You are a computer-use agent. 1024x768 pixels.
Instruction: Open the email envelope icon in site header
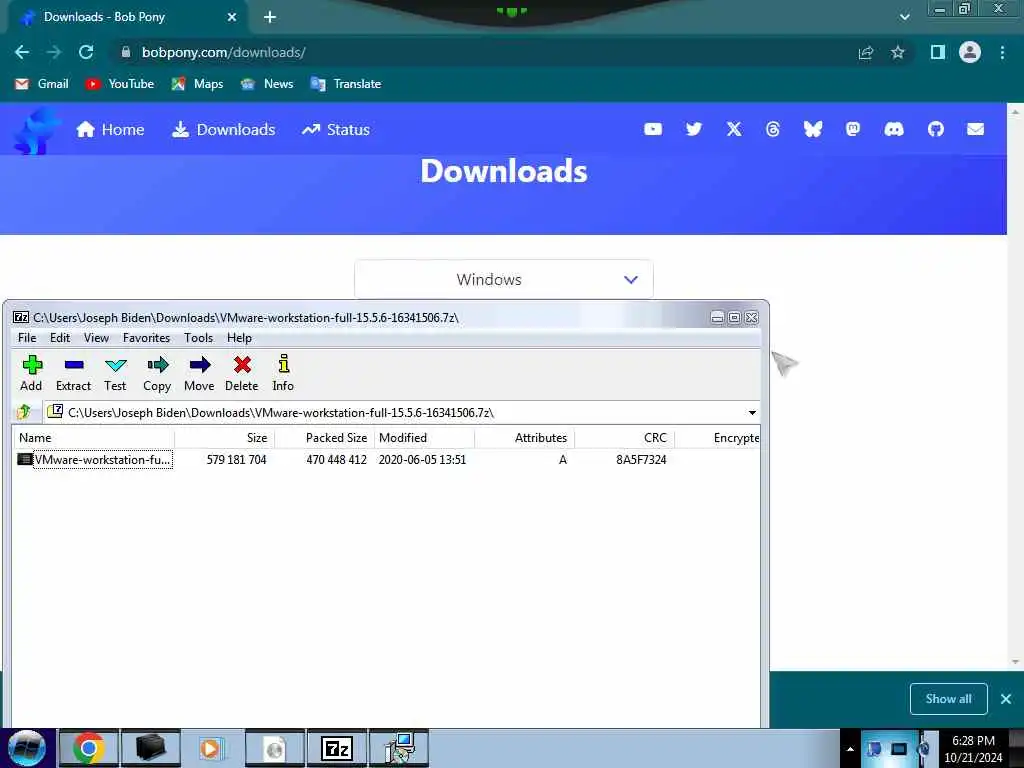click(976, 129)
